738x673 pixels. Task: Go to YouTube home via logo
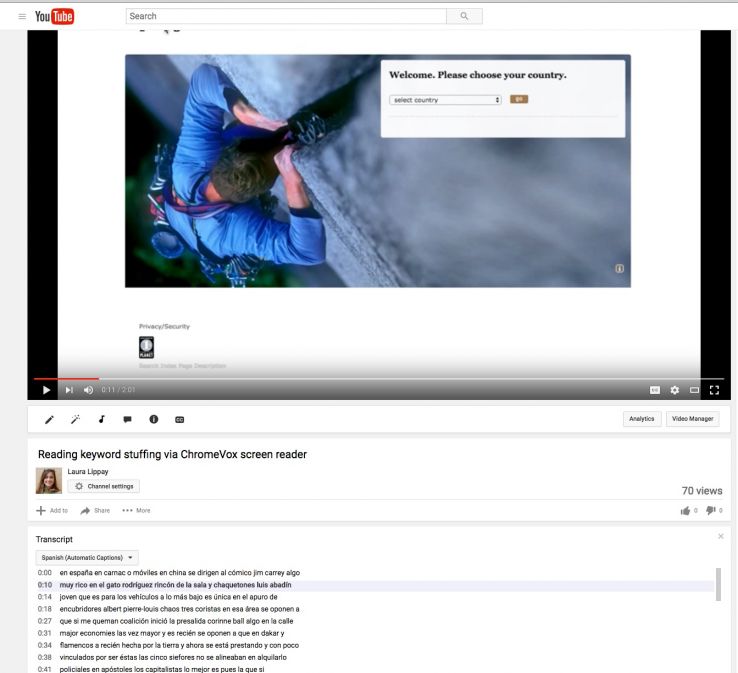coord(54,16)
